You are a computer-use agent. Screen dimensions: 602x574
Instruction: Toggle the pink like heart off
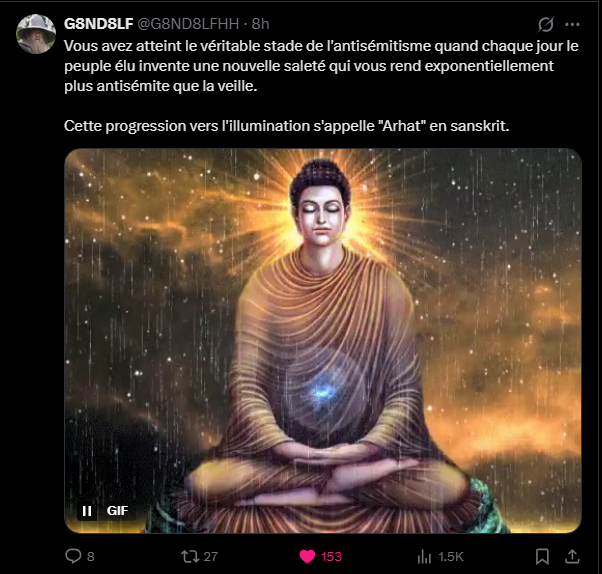tap(307, 556)
